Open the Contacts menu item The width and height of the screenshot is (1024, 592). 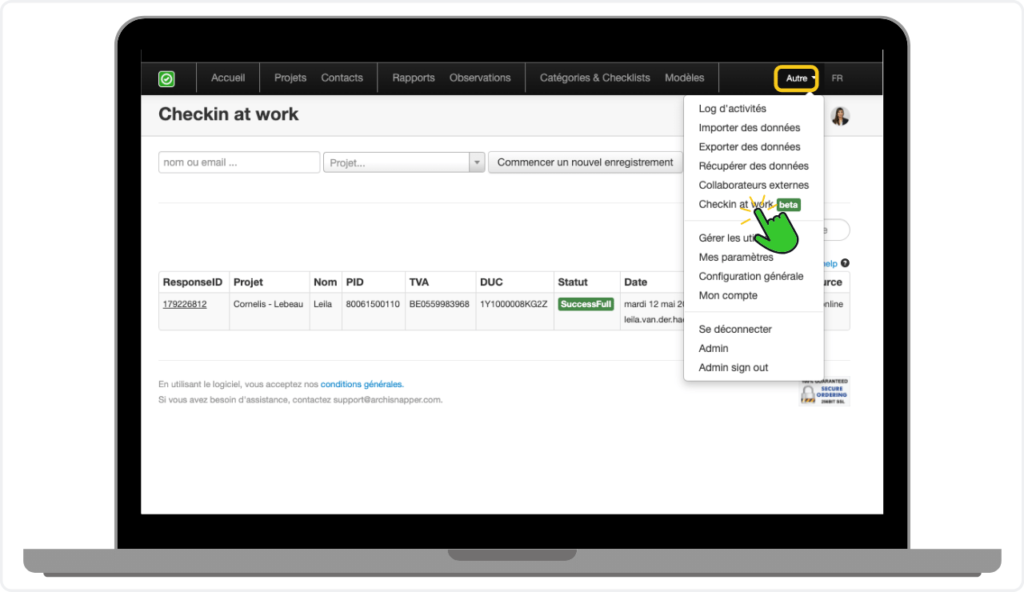[x=342, y=78]
